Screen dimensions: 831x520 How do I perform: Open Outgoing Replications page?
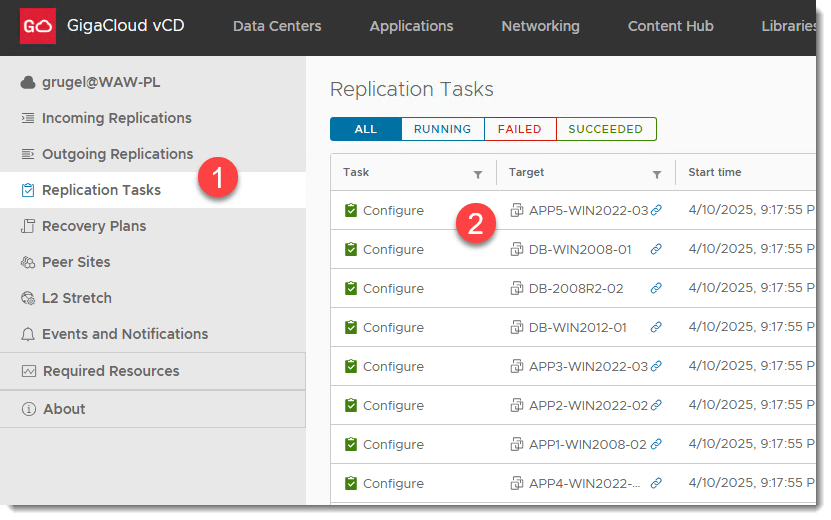coord(117,154)
